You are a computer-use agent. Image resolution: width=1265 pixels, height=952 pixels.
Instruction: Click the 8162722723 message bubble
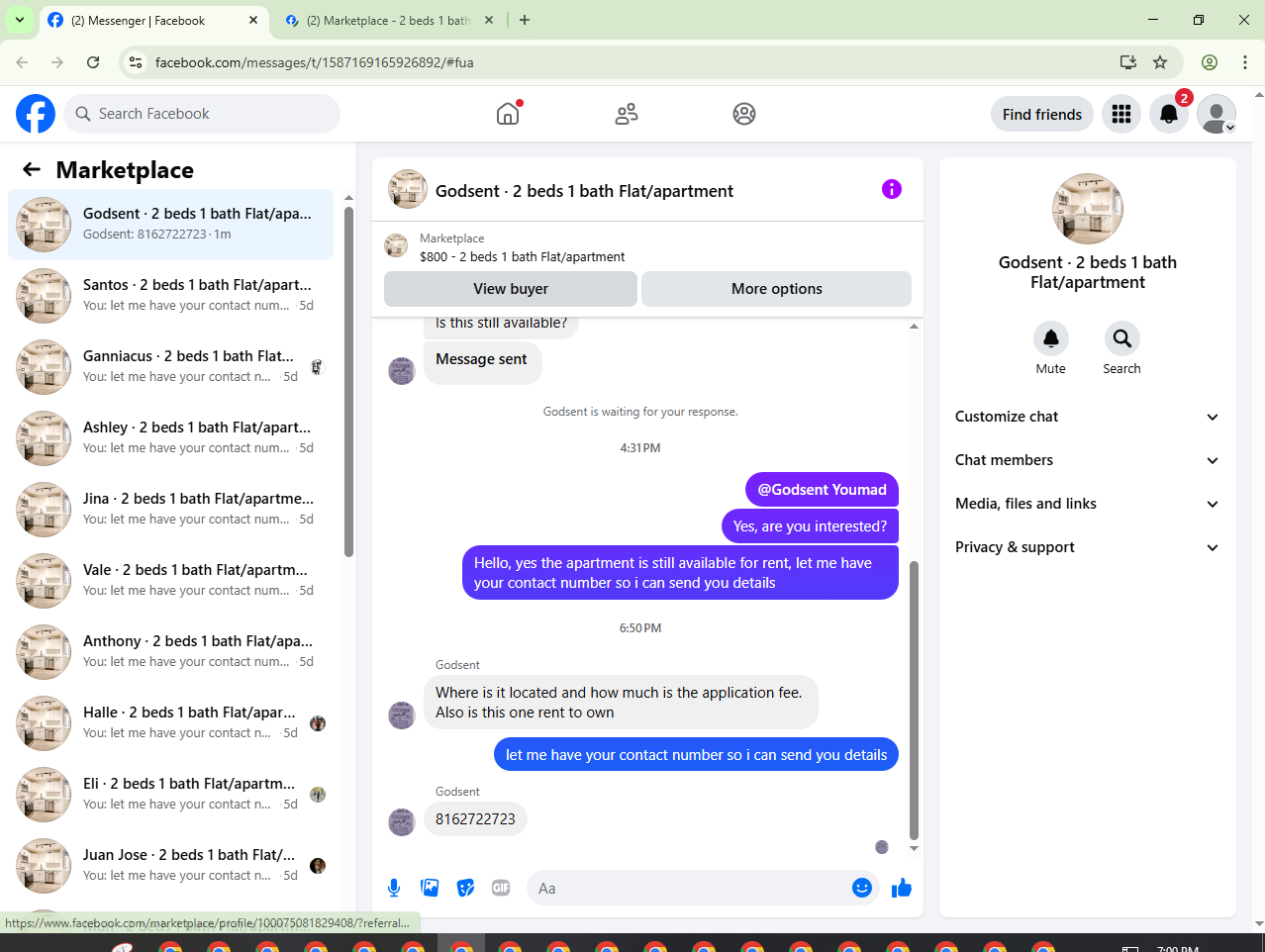(475, 819)
